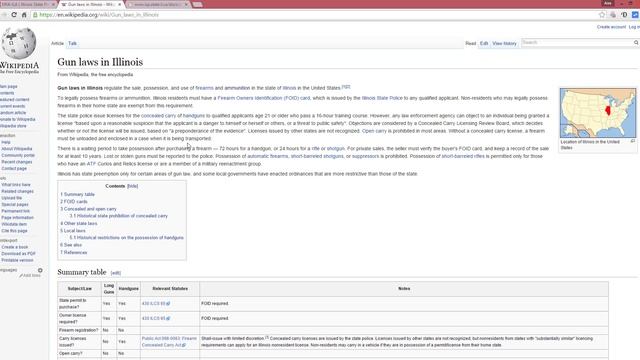Screen dimensions: 640x360
Task: Jump to Historical restrictions on possession of handguns
Action: [x=127, y=238]
